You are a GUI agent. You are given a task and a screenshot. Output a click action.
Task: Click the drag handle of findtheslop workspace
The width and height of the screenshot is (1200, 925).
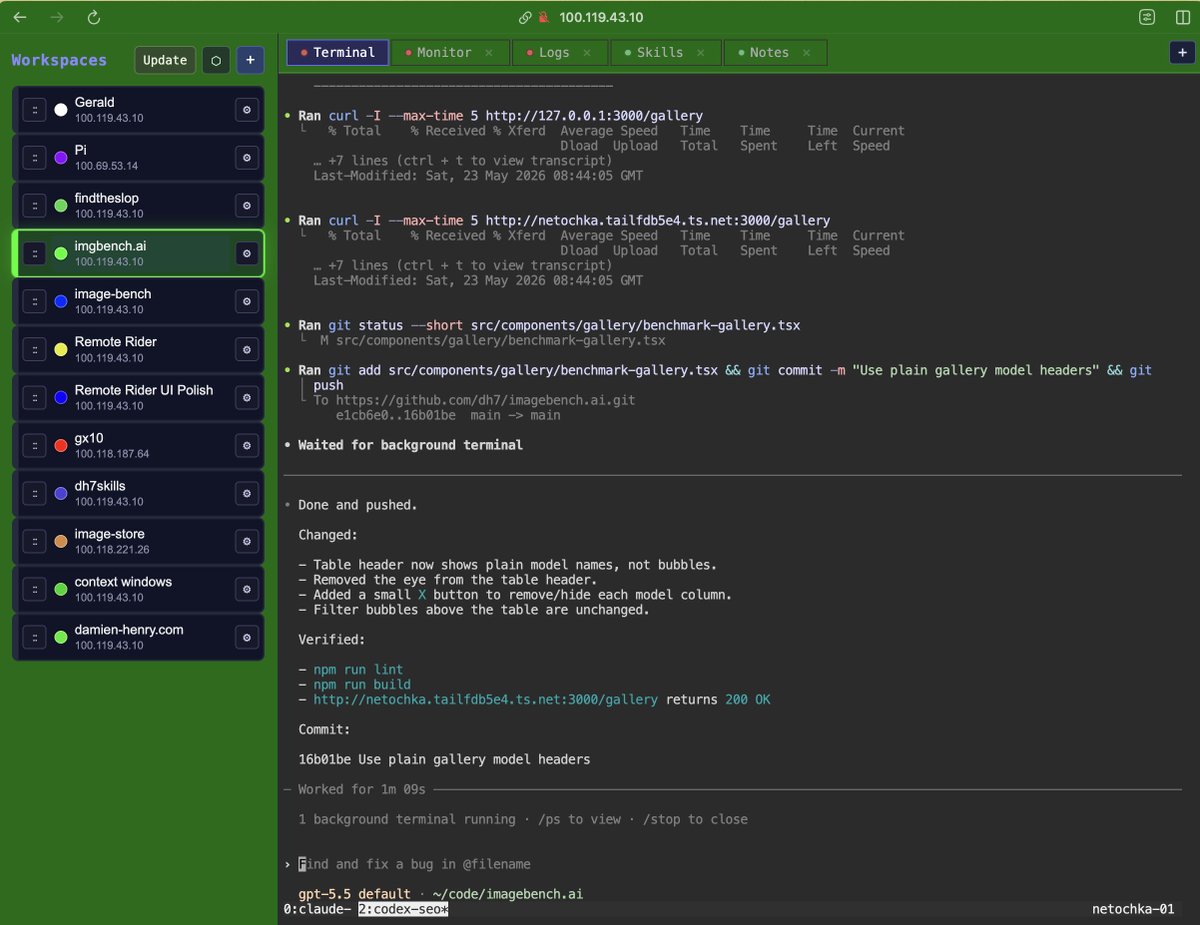coord(34,206)
